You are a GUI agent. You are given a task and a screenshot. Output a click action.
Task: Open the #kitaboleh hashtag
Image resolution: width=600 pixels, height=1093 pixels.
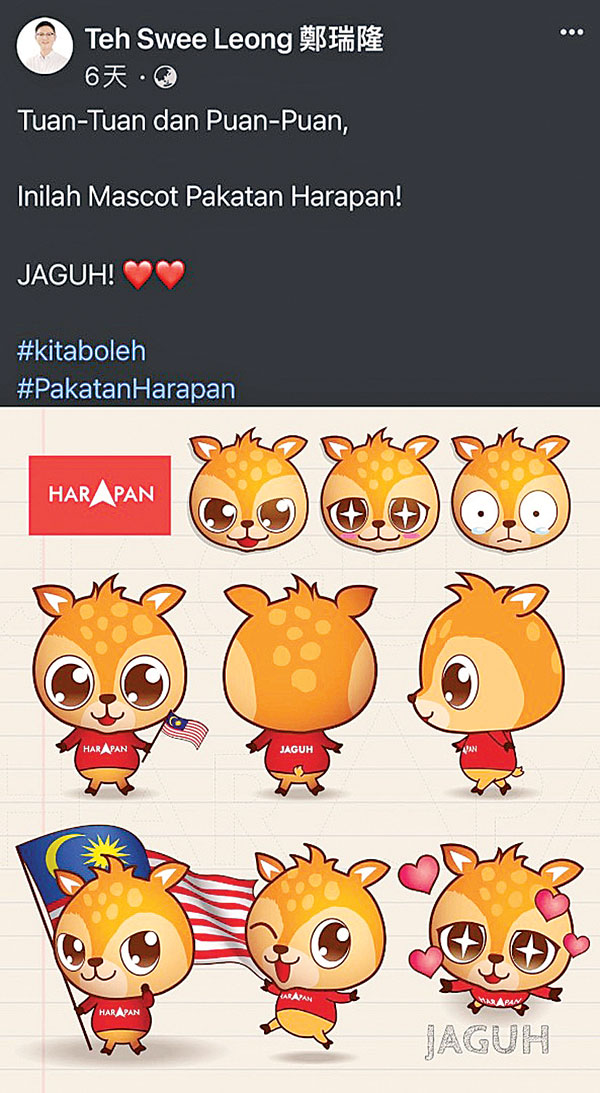pyautogui.click(x=82, y=351)
